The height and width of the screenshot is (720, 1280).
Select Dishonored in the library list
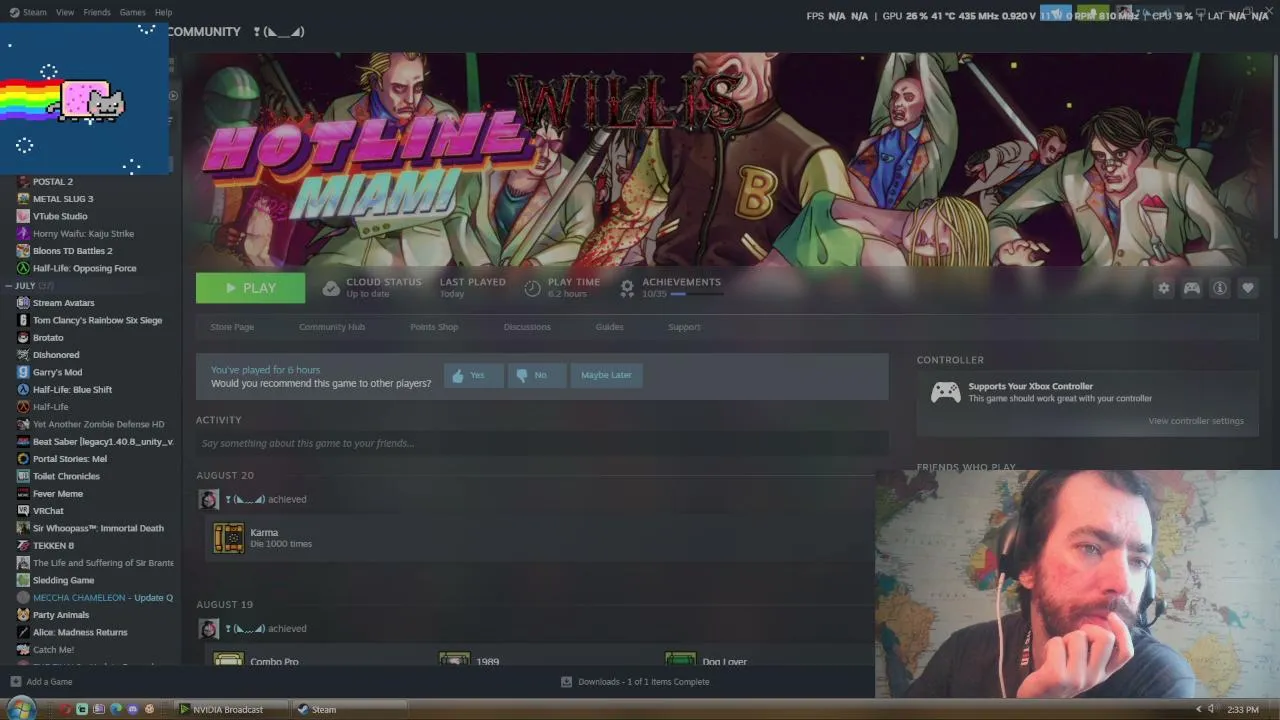(x=56, y=355)
